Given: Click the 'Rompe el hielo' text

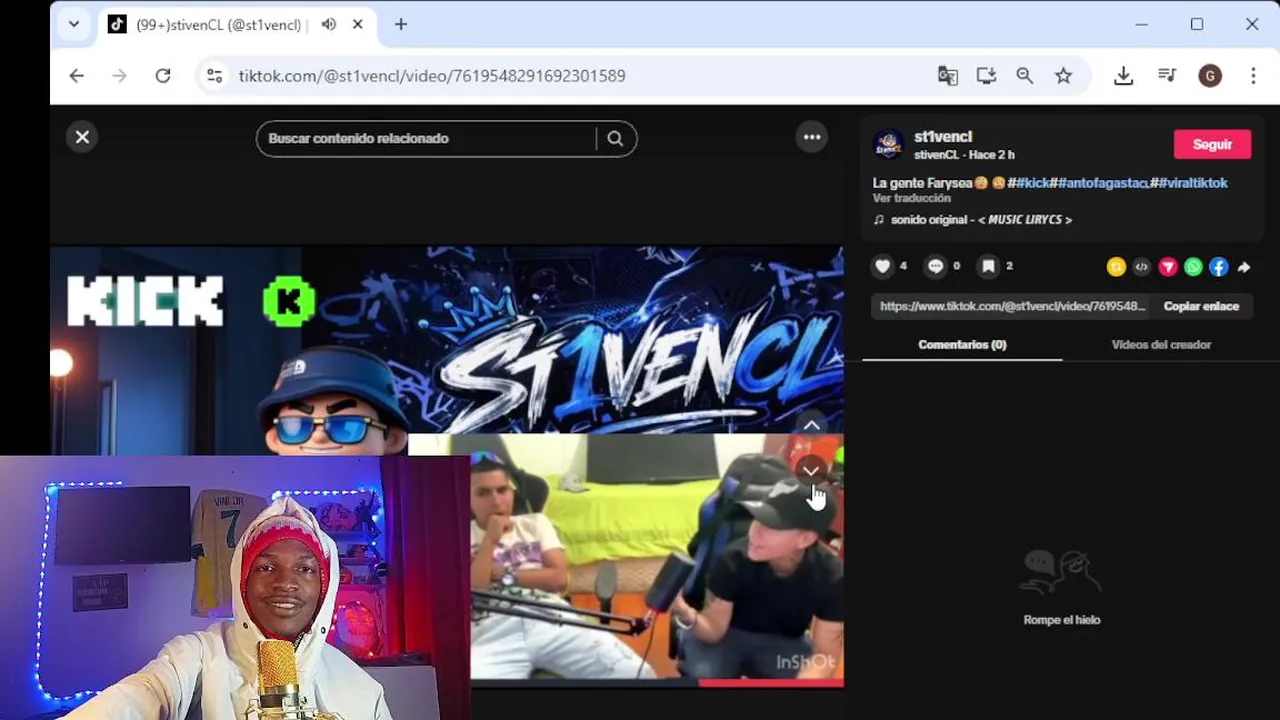Looking at the screenshot, I should click(1062, 620).
